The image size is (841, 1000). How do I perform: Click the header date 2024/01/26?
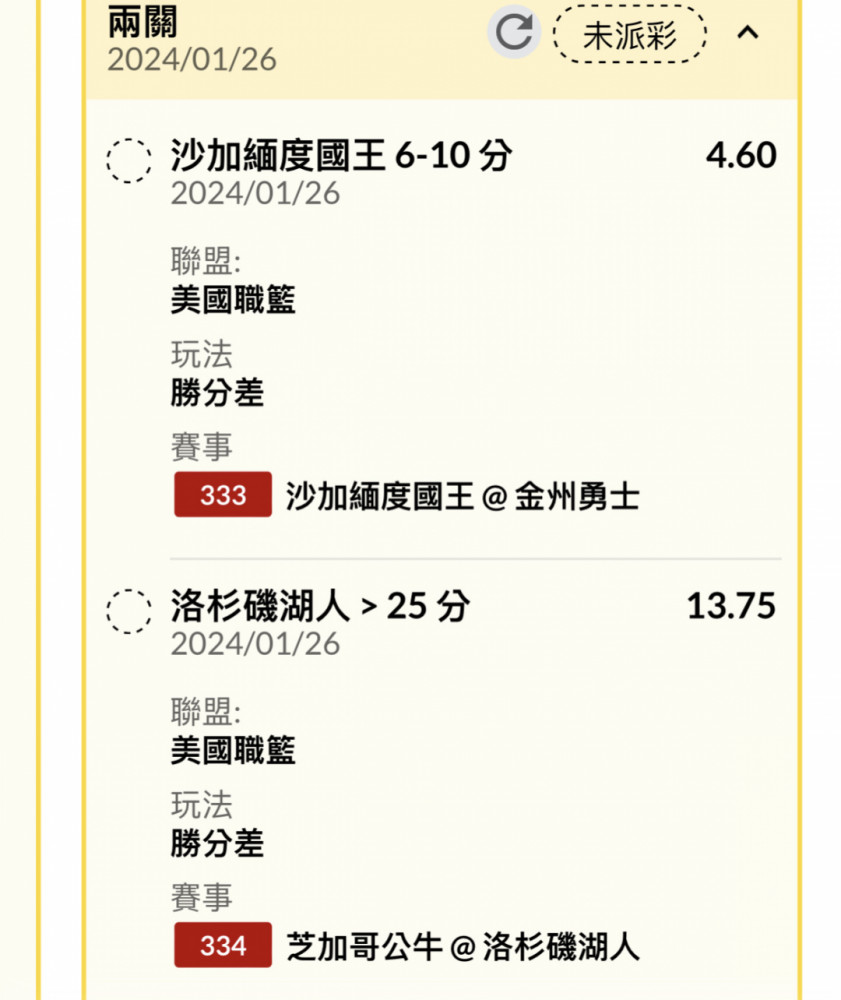(192, 59)
